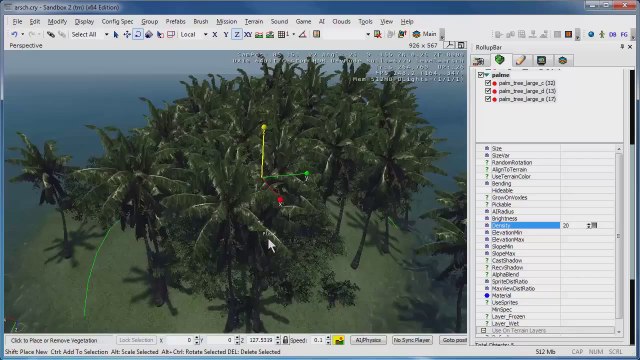The image size is (640, 360).
Task: Click the rectangle area selection icon
Action: coord(171,35)
